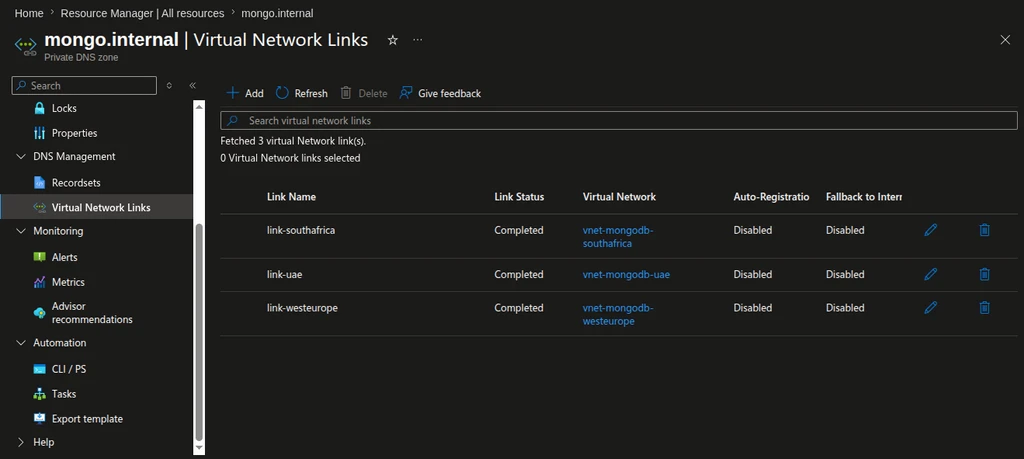The width and height of the screenshot is (1024, 459).
Task: Click the Private DNS zone icon in header
Action: coord(25,46)
